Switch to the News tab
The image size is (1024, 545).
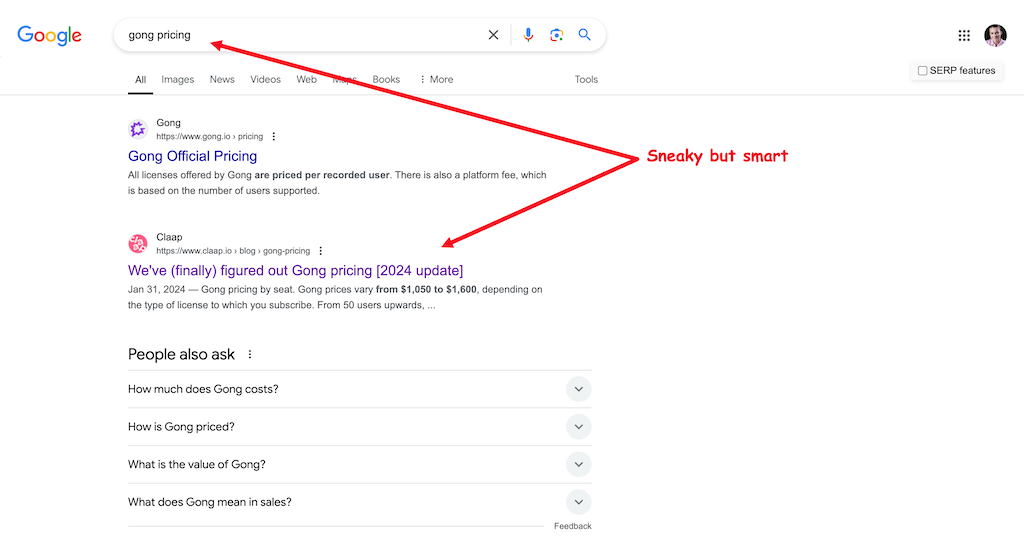222,80
